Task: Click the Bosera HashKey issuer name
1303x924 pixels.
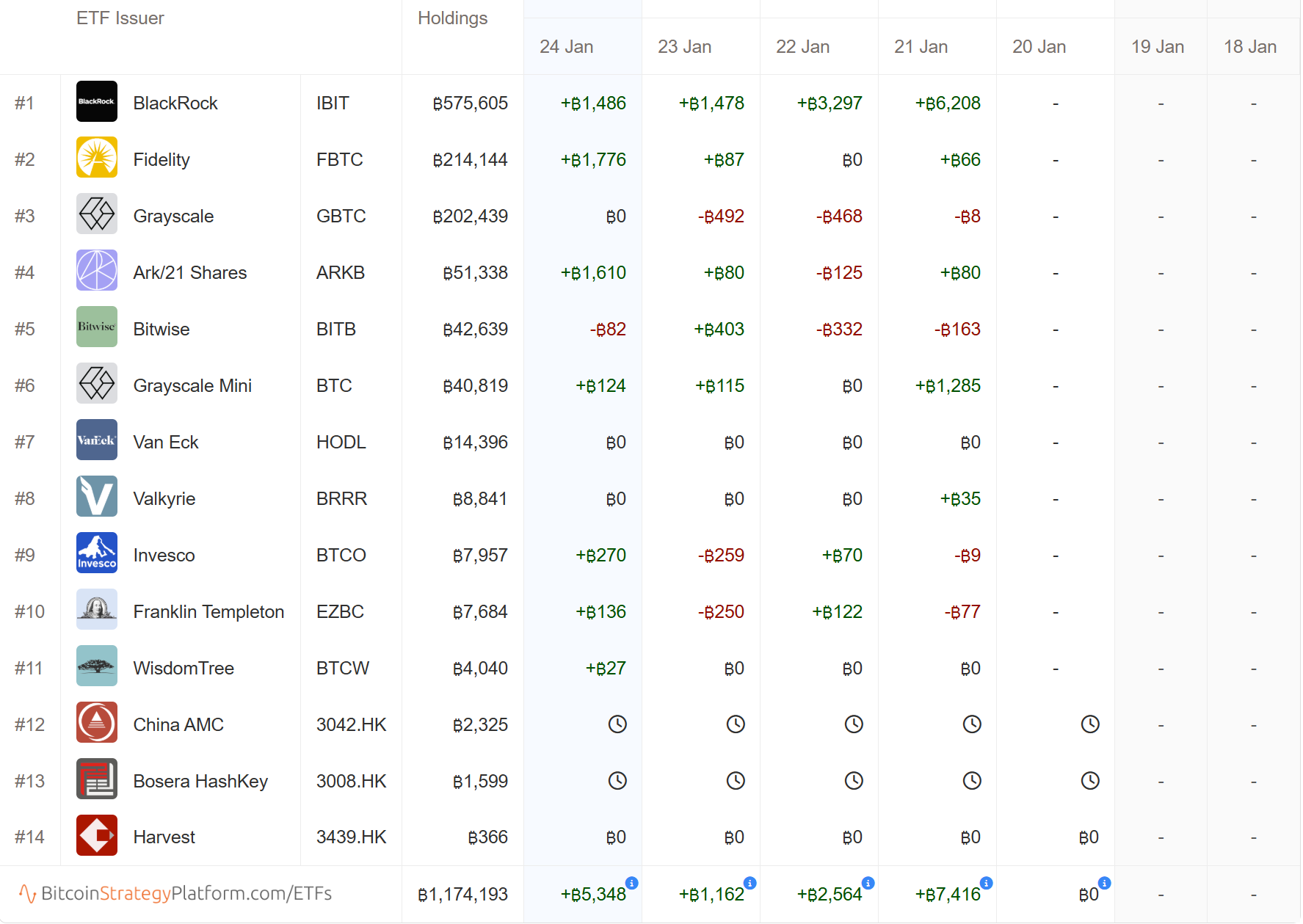Action: (200, 782)
